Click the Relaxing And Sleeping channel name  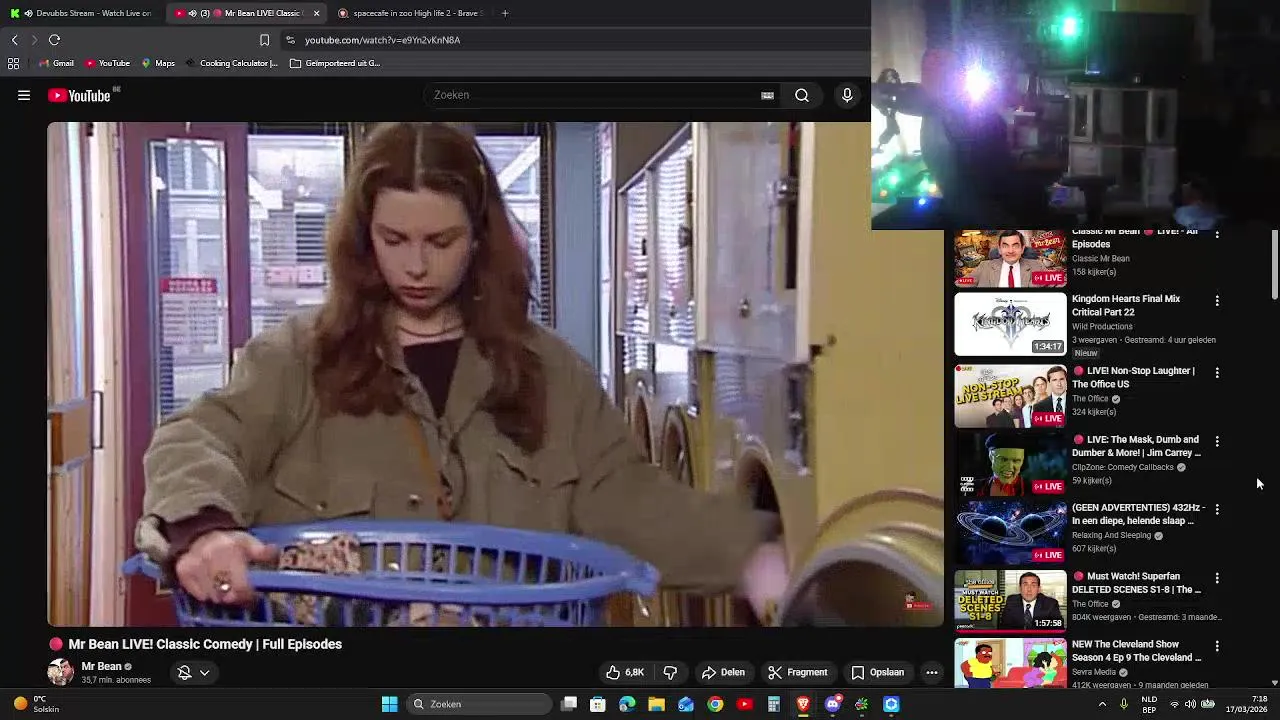(1111, 535)
